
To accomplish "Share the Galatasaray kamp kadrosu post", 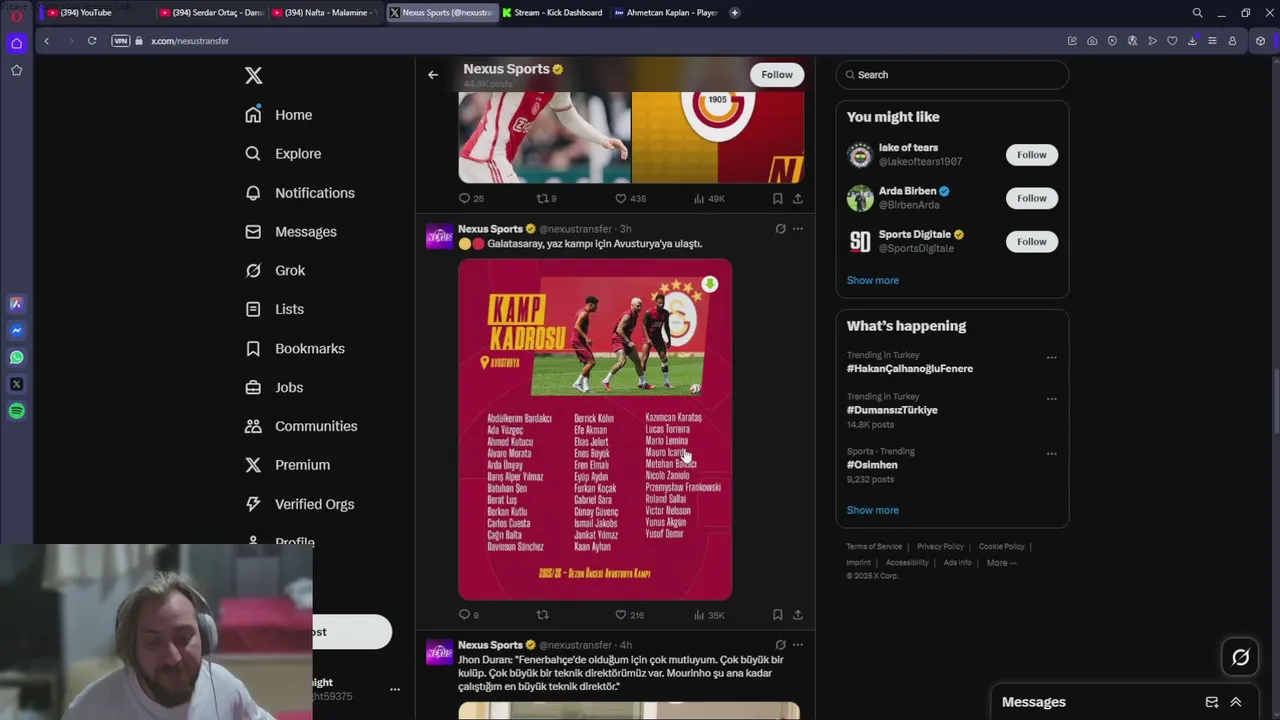I will tap(797, 615).
